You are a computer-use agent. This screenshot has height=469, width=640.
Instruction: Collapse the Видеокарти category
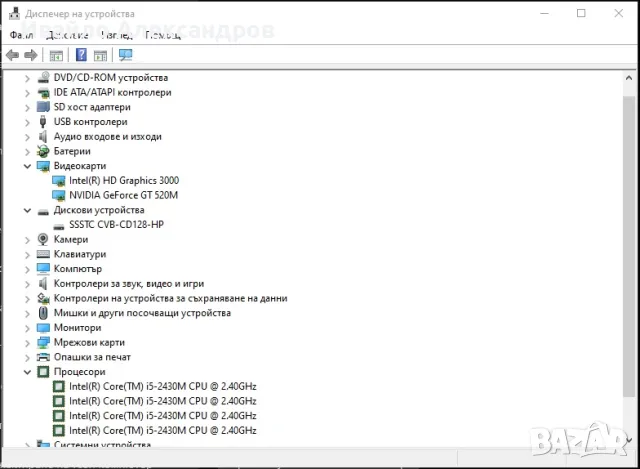[x=27, y=166]
